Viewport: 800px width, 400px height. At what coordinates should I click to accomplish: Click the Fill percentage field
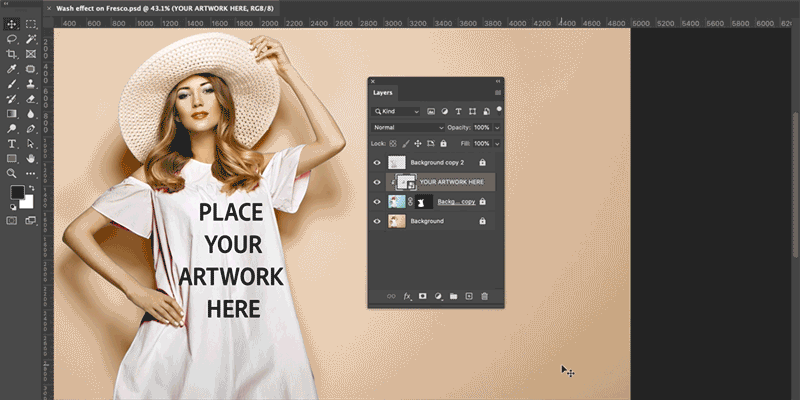point(481,144)
